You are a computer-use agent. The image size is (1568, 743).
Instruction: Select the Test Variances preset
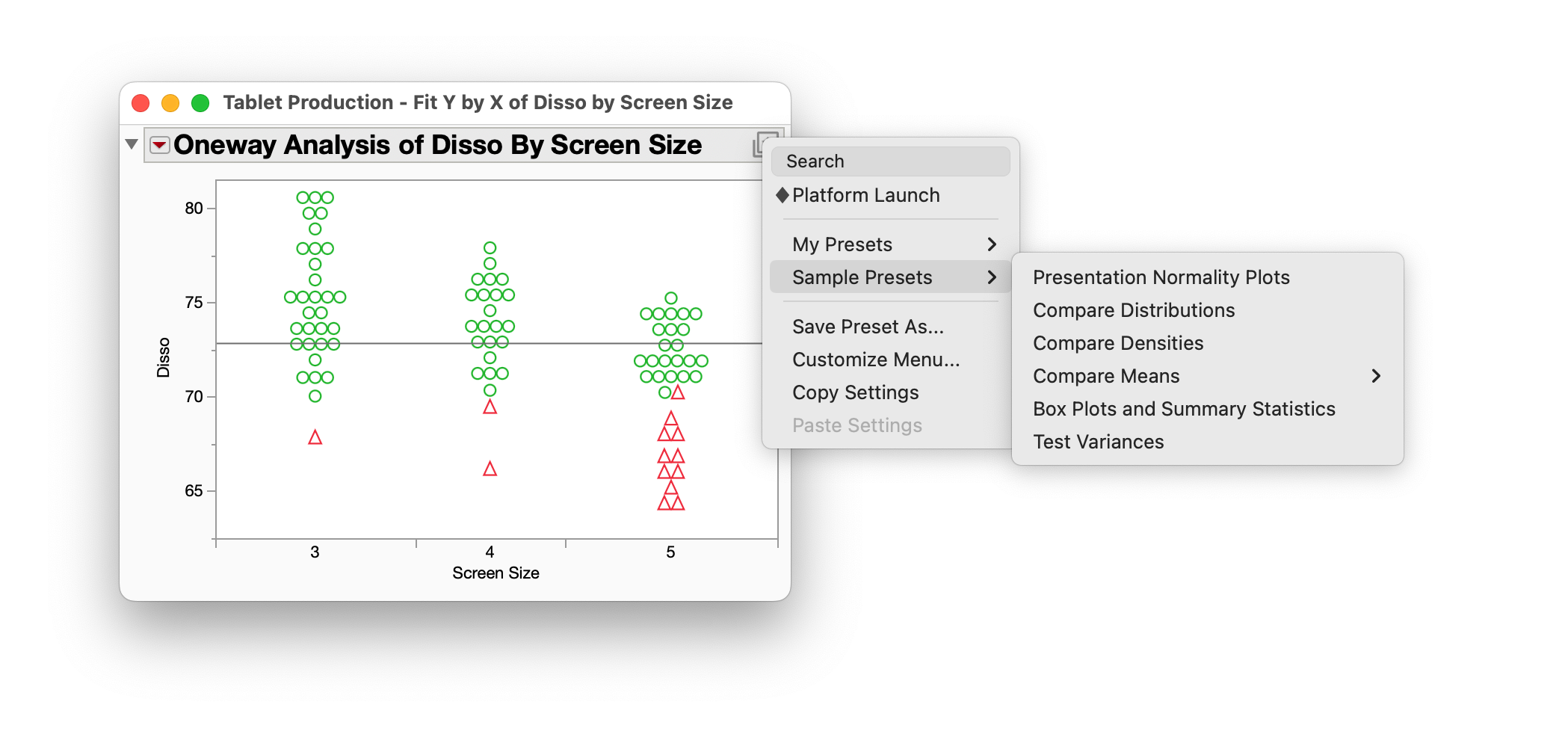tap(1098, 442)
